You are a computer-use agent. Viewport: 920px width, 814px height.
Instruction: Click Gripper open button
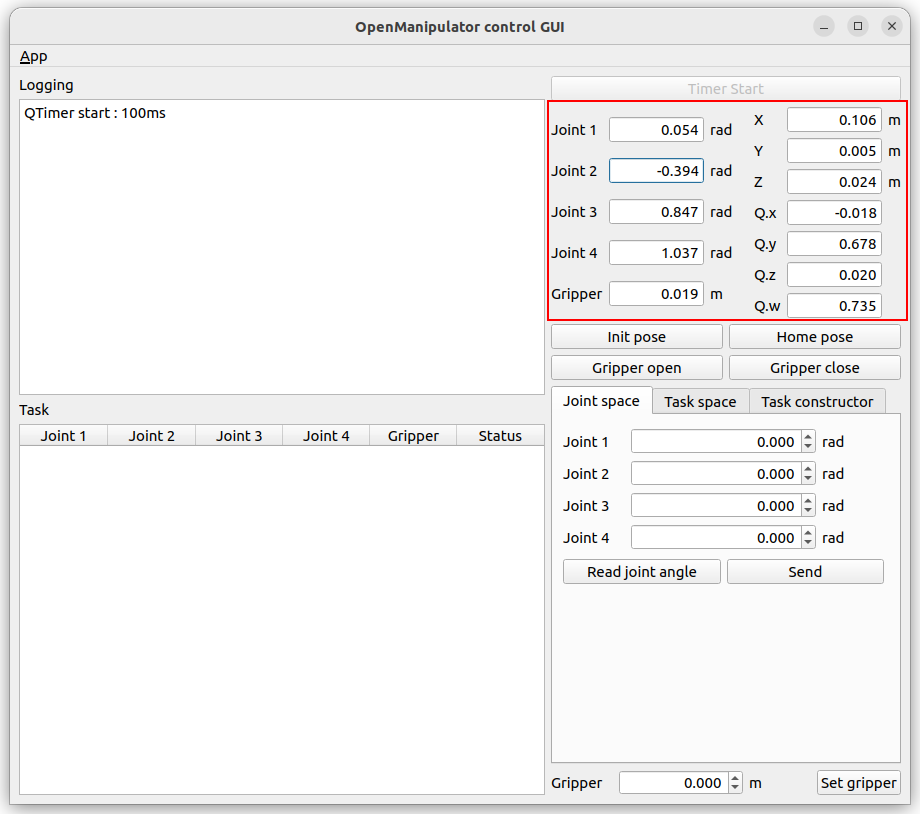636,368
